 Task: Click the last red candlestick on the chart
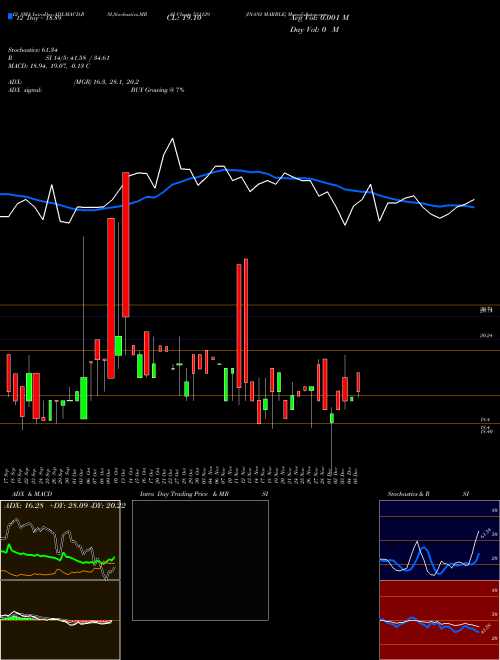[x=358, y=382]
